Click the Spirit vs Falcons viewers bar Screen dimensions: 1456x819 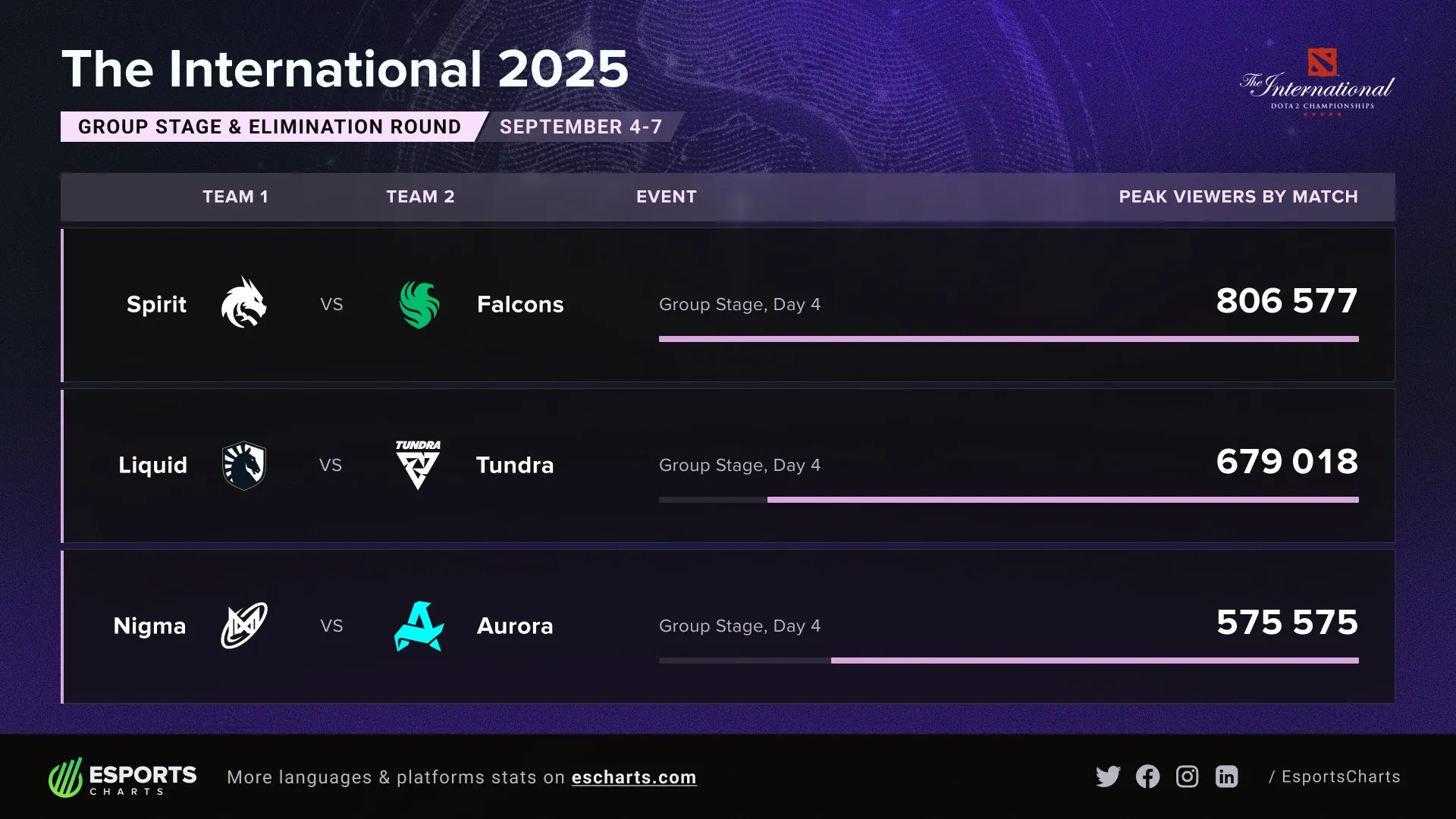click(x=1009, y=339)
